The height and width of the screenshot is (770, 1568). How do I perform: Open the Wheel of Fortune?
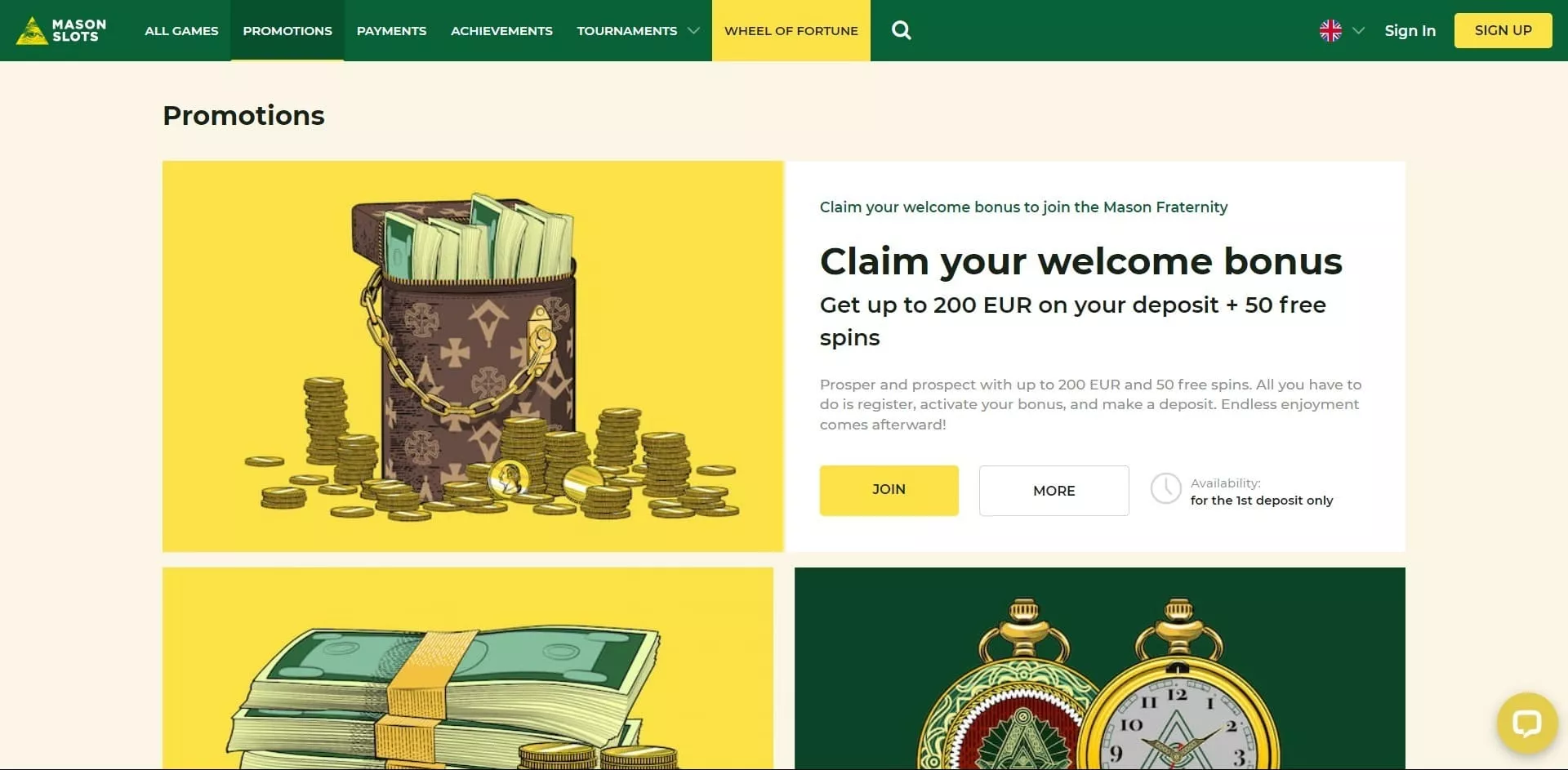pyautogui.click(x=791, y=30)
